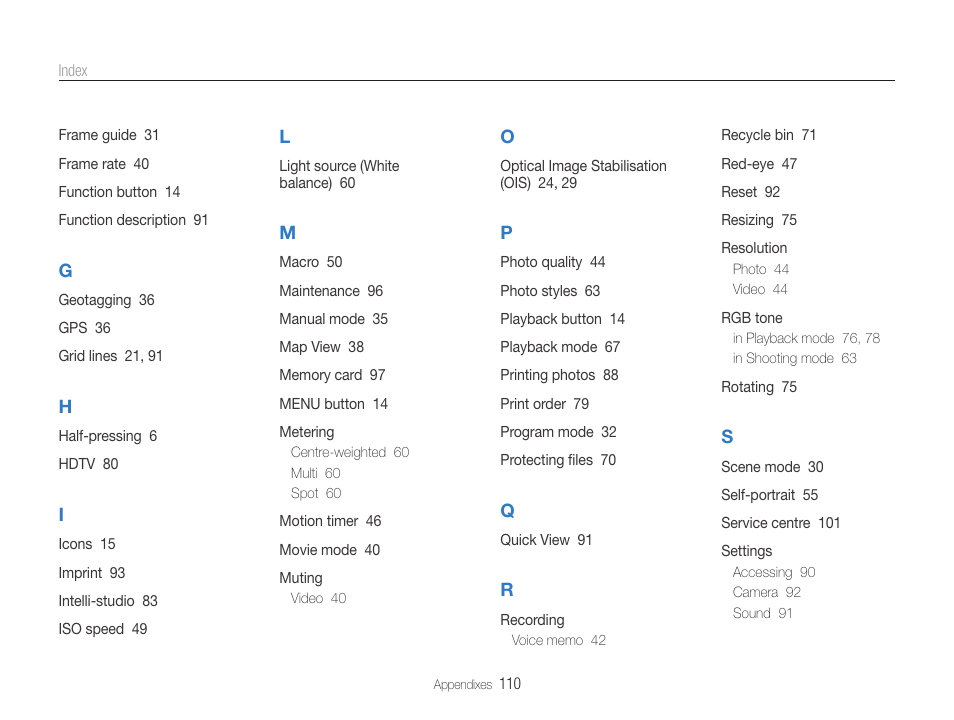Select the HDTV 80 index entry
This screenshot has height=720, width=954.
(x=88, y=464)
